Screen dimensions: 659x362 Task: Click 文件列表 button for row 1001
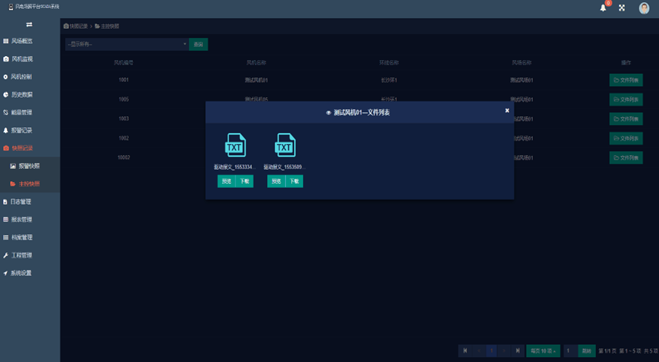(626, 80)
